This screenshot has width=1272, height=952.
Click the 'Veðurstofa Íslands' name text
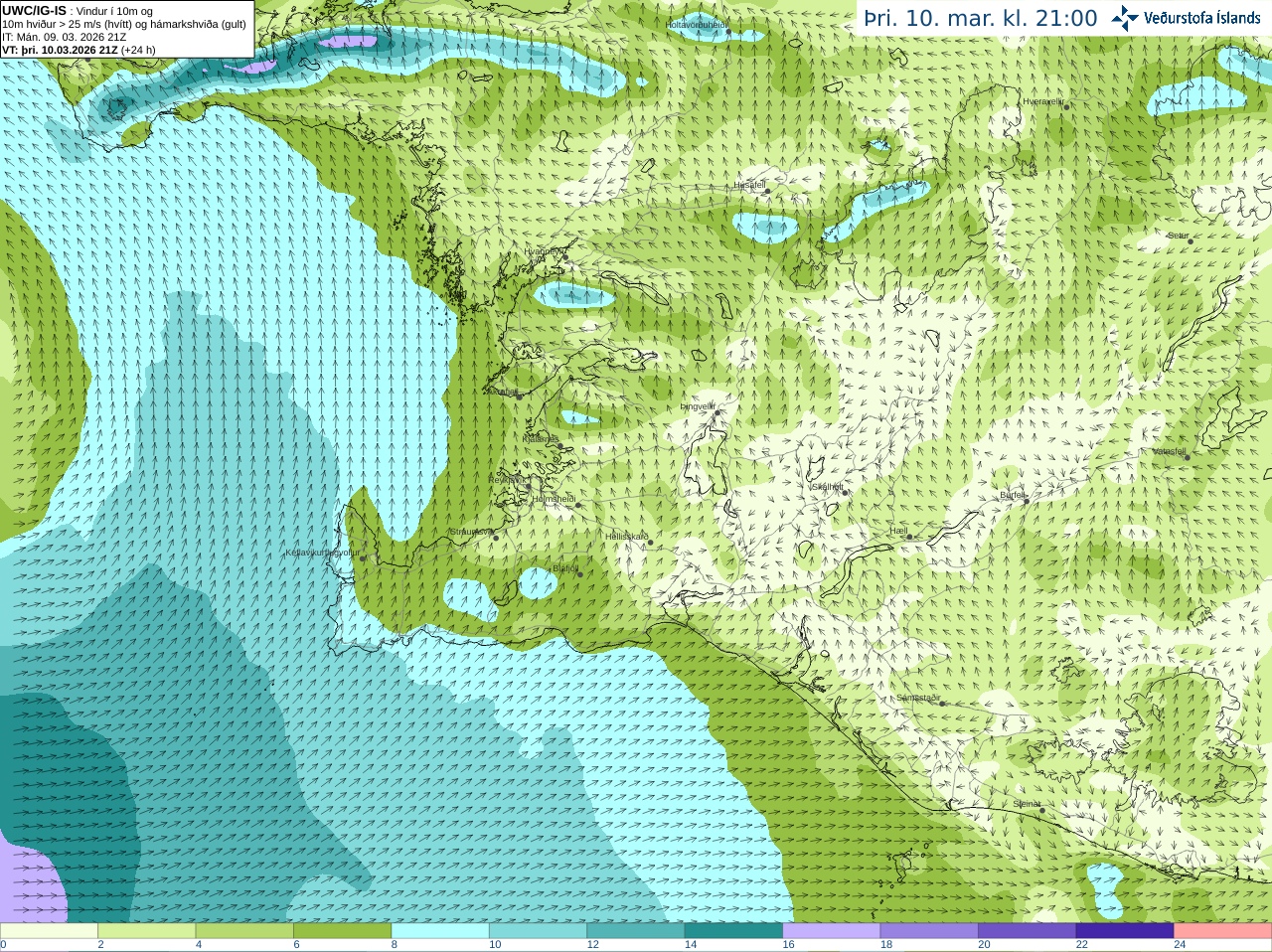click(x=1201, y=18)
